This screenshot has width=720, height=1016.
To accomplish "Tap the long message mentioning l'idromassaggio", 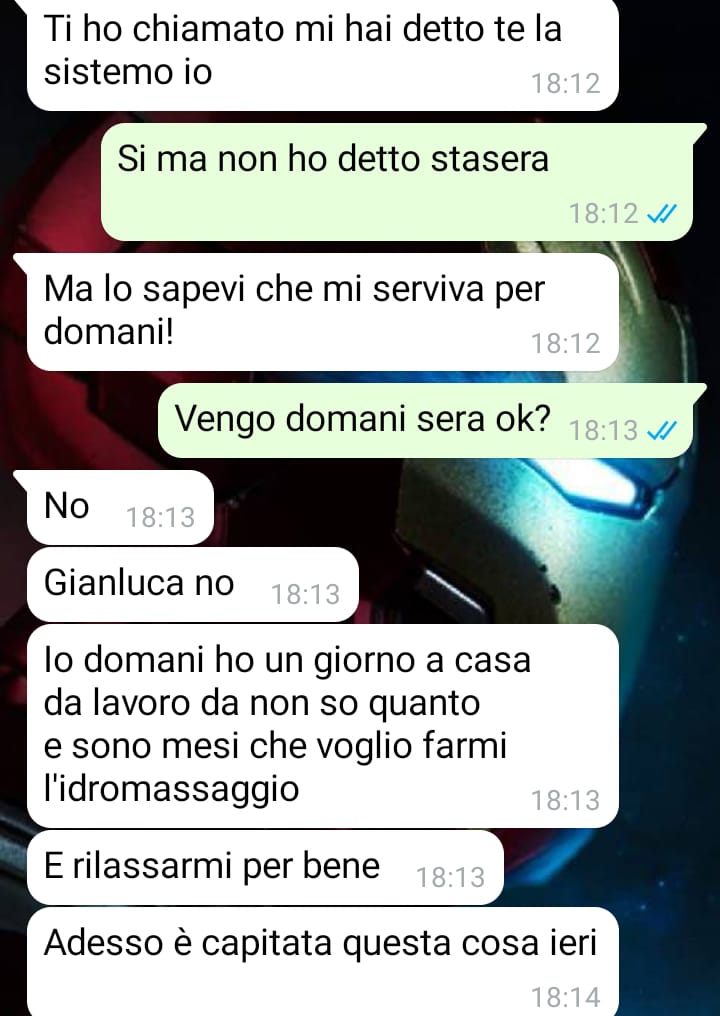I will point(322,726).
